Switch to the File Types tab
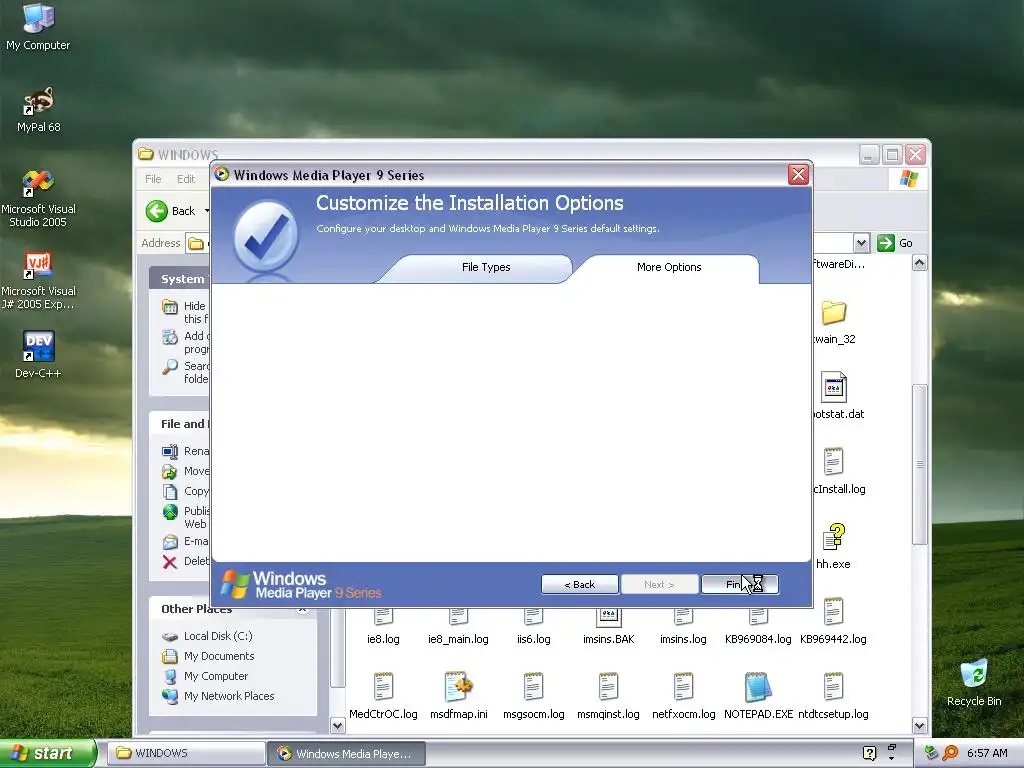1024x768 pixels. point(486,267)
